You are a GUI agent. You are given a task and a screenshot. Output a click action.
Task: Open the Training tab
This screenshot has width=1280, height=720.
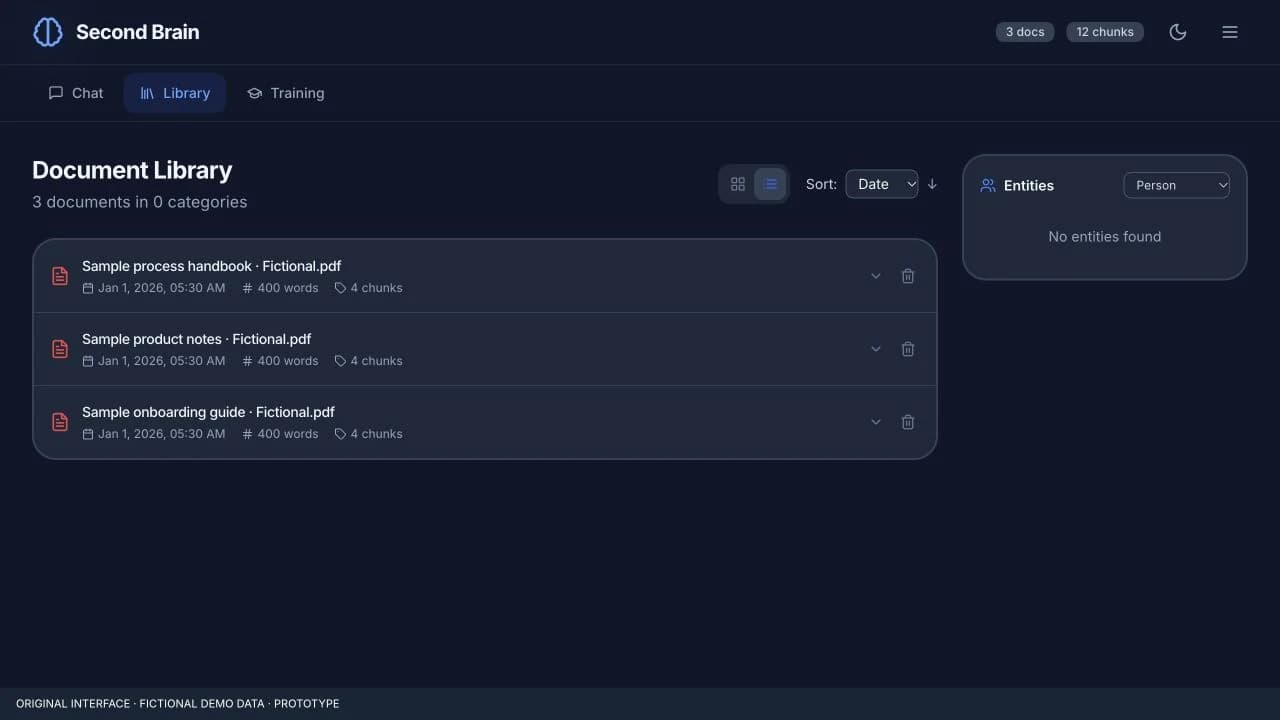click(x=286, y=93)
